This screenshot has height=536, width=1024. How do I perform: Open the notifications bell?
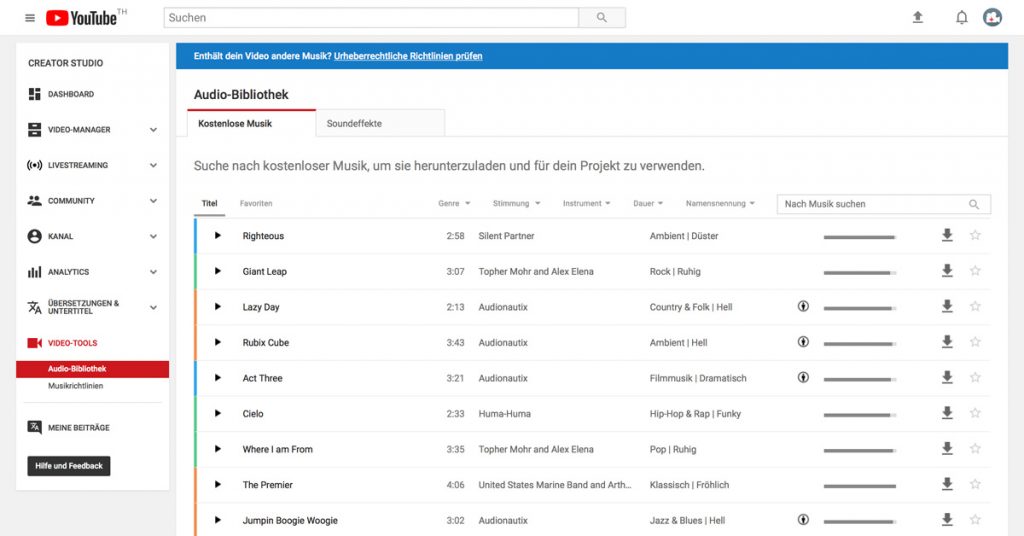961,18
